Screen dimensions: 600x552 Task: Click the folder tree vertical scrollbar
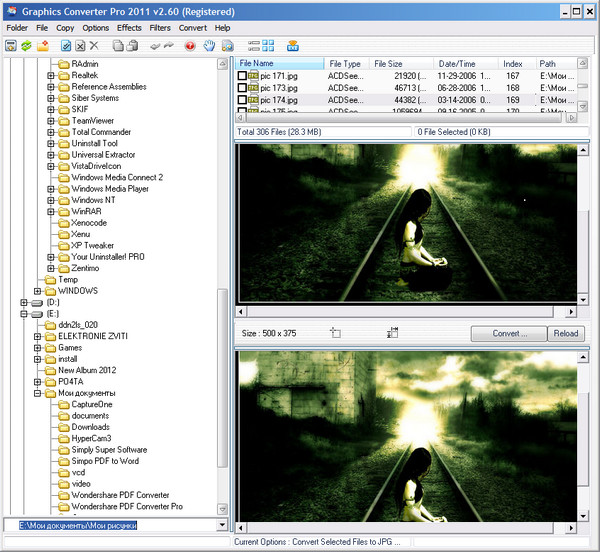tap(223, 400)
